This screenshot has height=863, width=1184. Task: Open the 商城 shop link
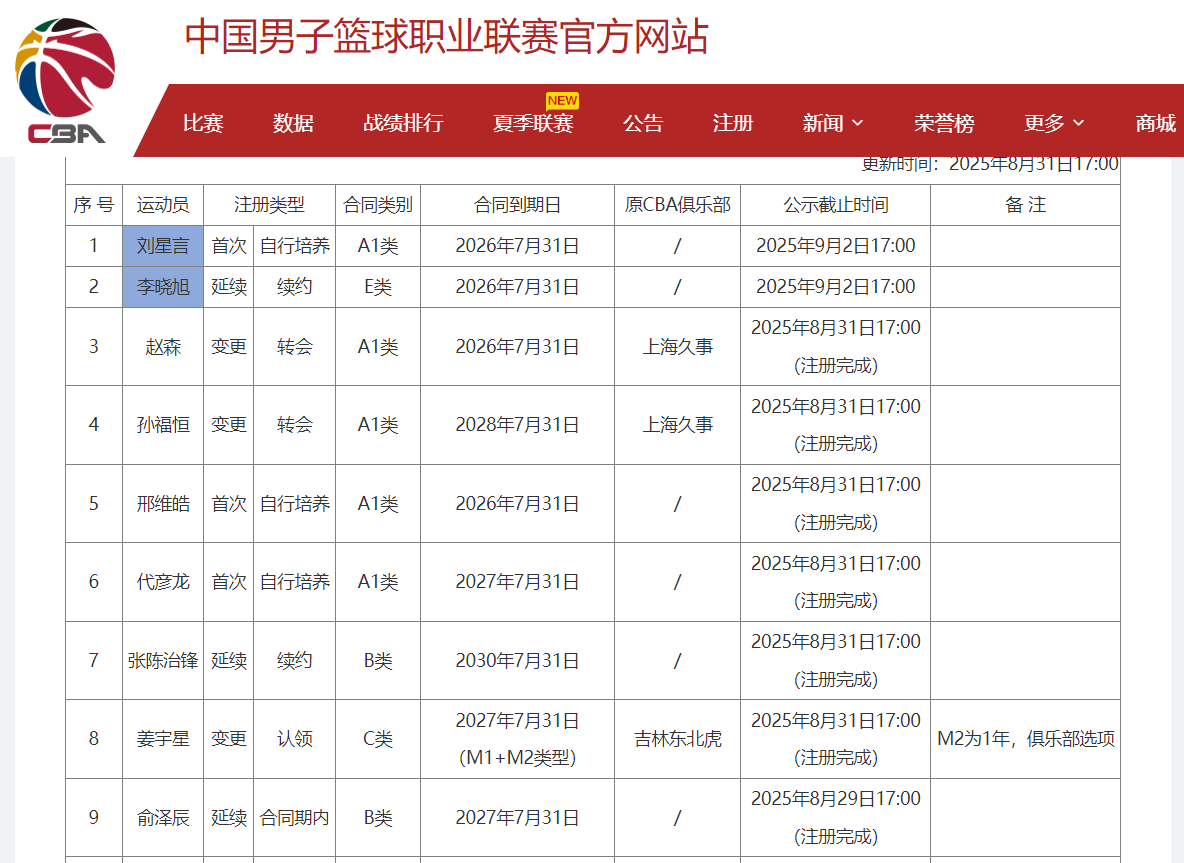pyautogui.click(x=1156, y=123)
